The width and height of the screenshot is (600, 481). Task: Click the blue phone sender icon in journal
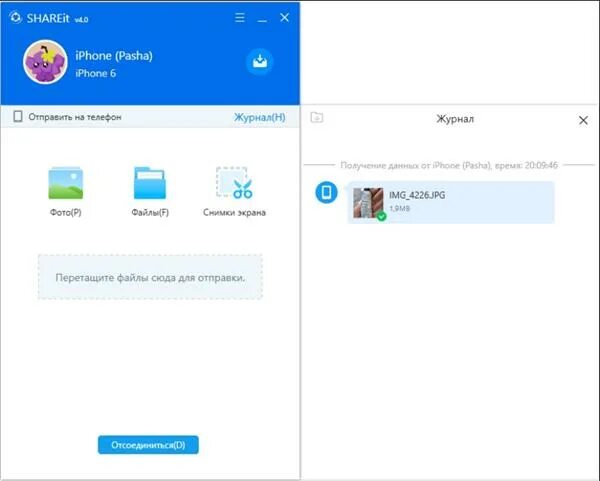326,192
